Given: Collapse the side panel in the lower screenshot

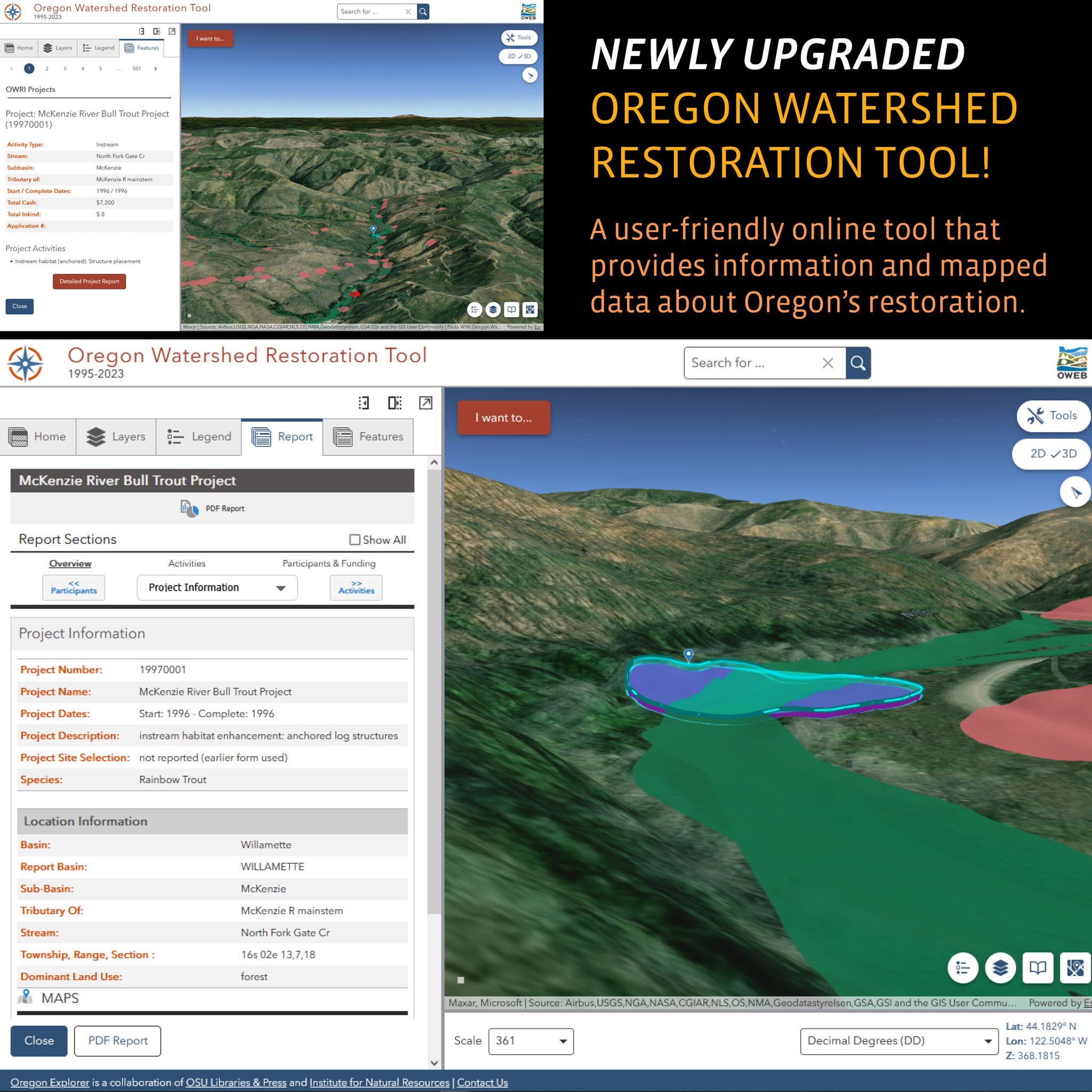Looking at the screenshot, I should [x=364, y=403].
